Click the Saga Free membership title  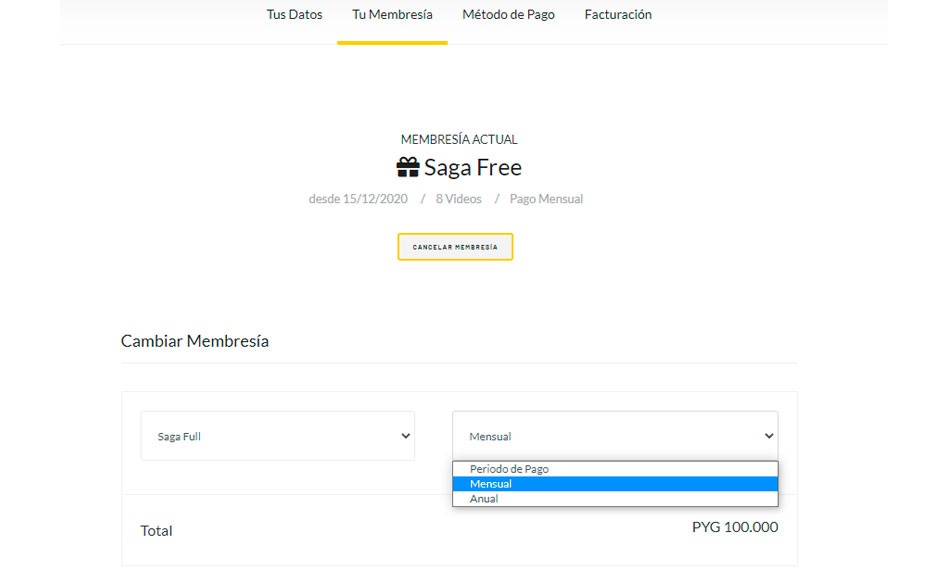(x=473, y=167)
